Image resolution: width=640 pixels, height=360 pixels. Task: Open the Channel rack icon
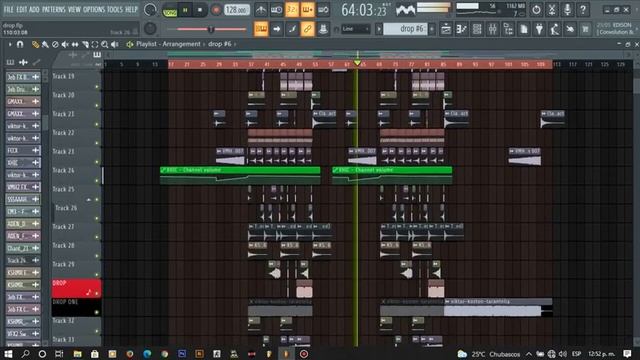coord(477,29)
